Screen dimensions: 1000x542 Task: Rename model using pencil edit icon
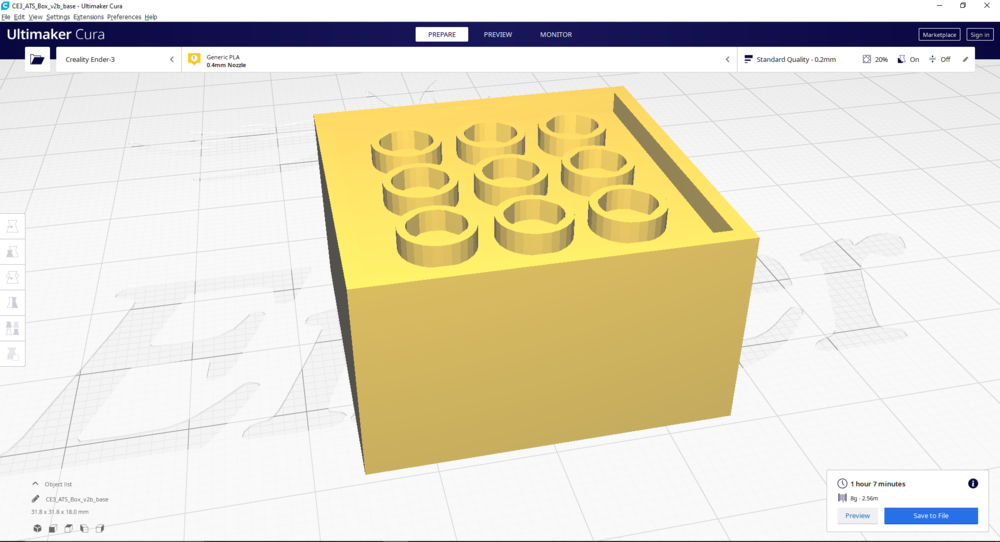[36, 499]
